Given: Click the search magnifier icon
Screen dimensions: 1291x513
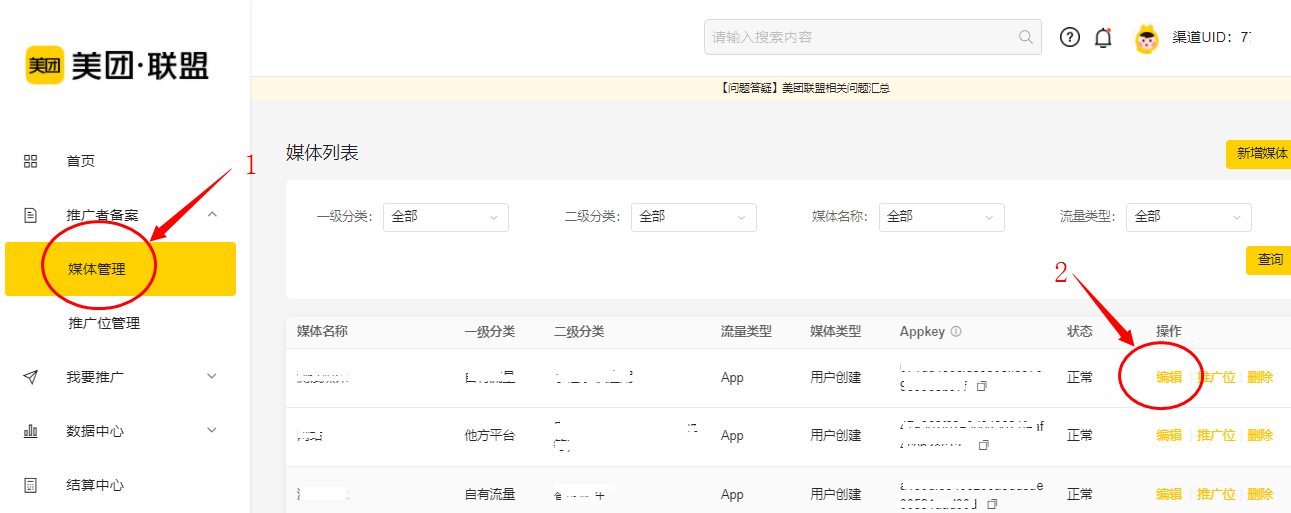Looking at the screenshot, I should [x=1026, y=37].
